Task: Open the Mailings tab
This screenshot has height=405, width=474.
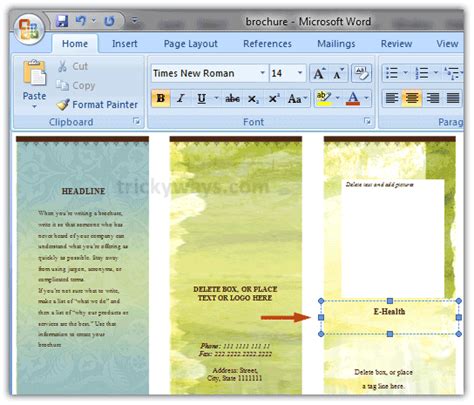Action: tap(336, 44)
